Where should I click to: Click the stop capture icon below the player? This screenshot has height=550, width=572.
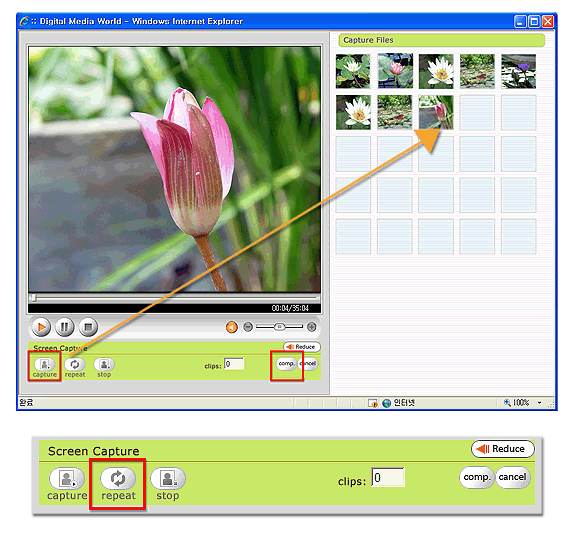(104, 364)
